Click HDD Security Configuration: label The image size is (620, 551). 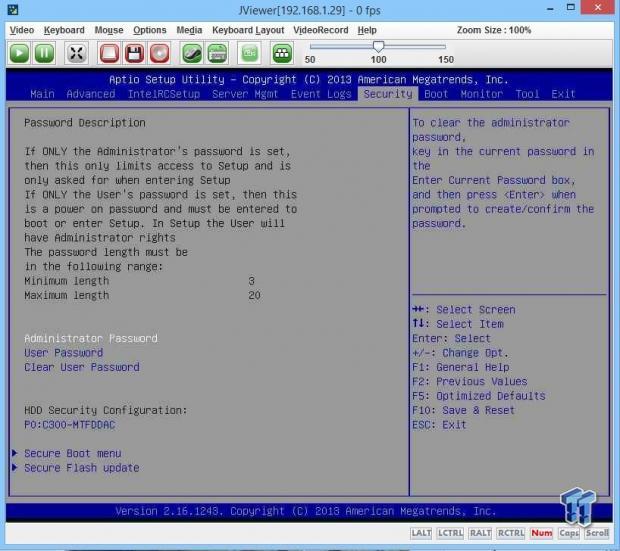[106, 410]
